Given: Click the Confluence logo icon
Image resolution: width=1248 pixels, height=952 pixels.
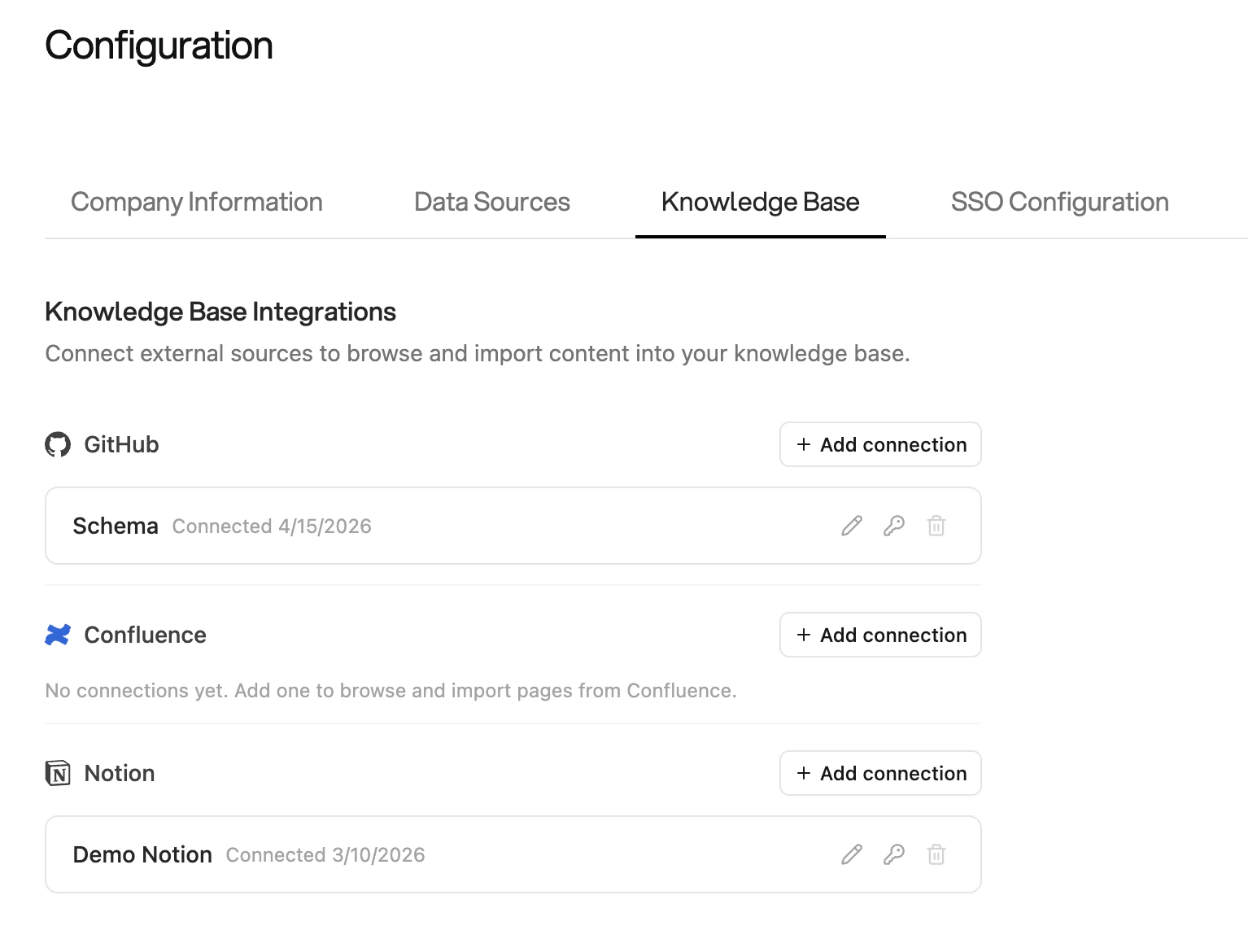Looking at the screenshot, I should (57, 635).
